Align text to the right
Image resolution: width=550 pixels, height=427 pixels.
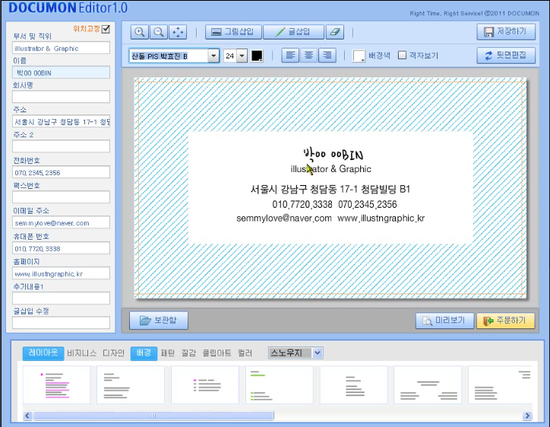pyautogui.click(x=327, y=55)
